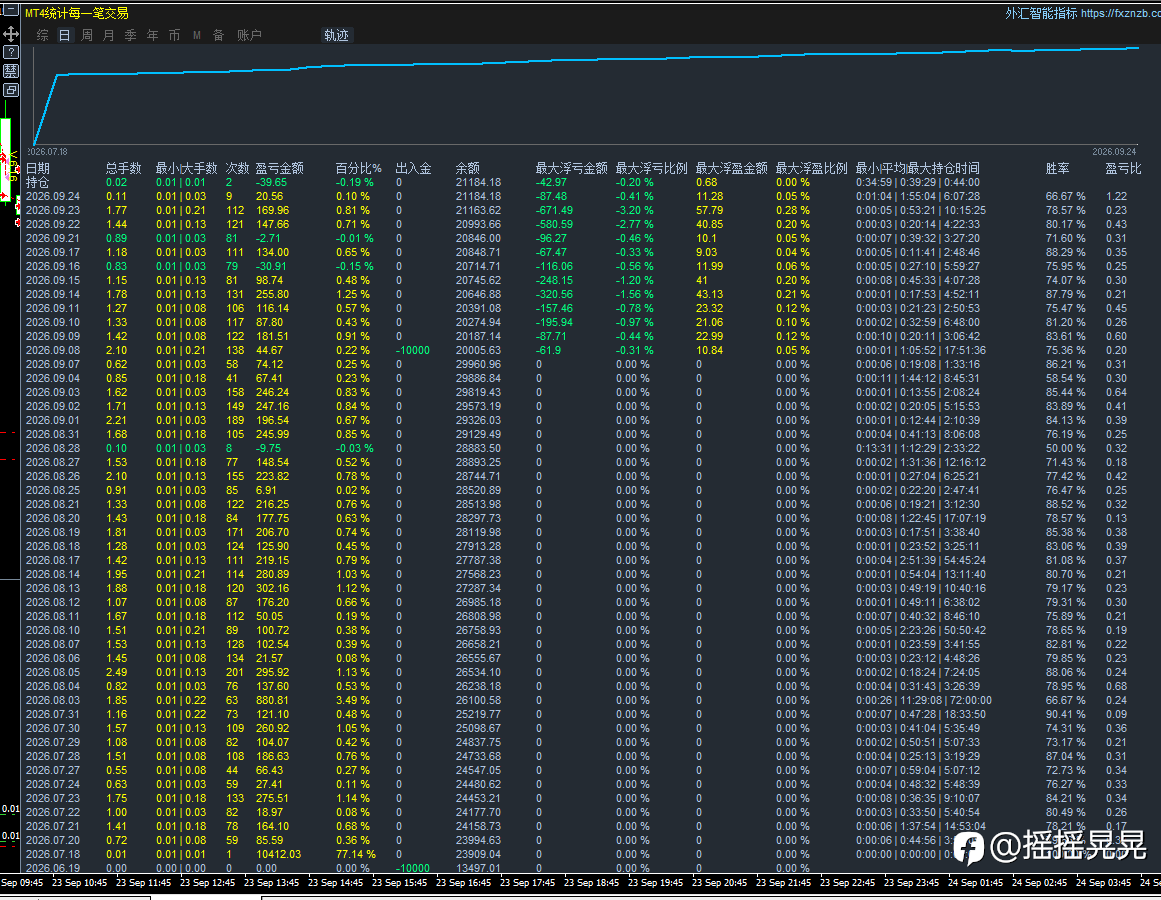This screenshot has width=1161, height=900.
Task: Click the 最大浮盈金额 column header
Action: pyautogui.click(x=731, y=168)
